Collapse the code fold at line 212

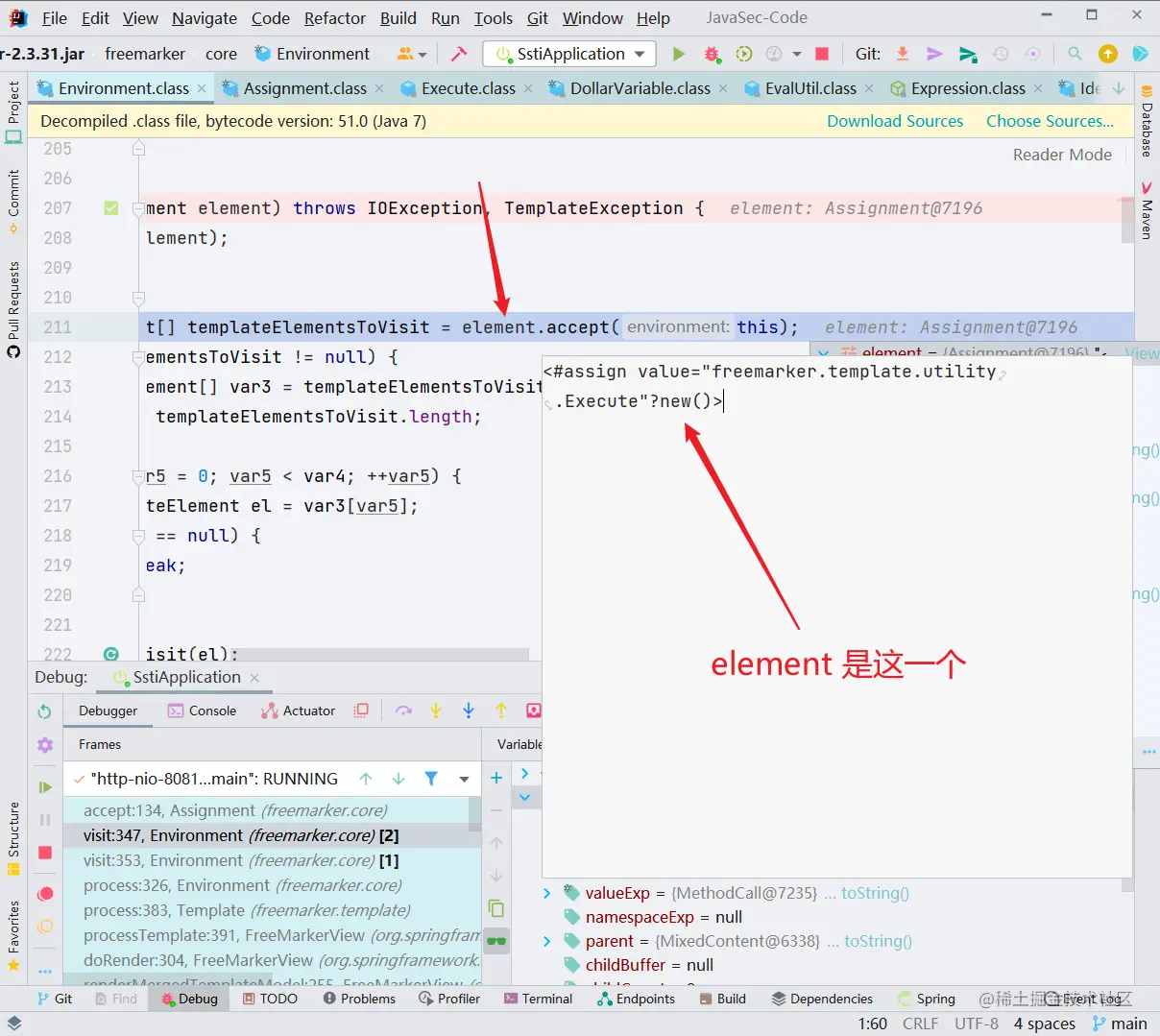pyautogui.click(x=138, y=357)
